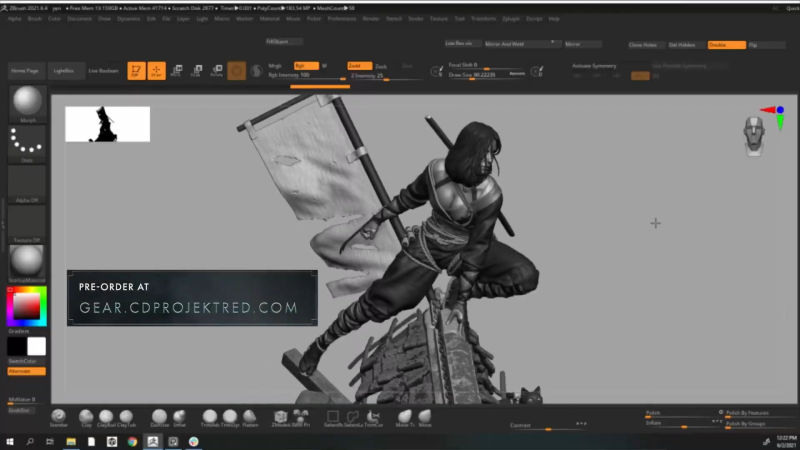This screenshot has height=450, width=800.
Task: Click the Home Page button
Action: point(25,71)
